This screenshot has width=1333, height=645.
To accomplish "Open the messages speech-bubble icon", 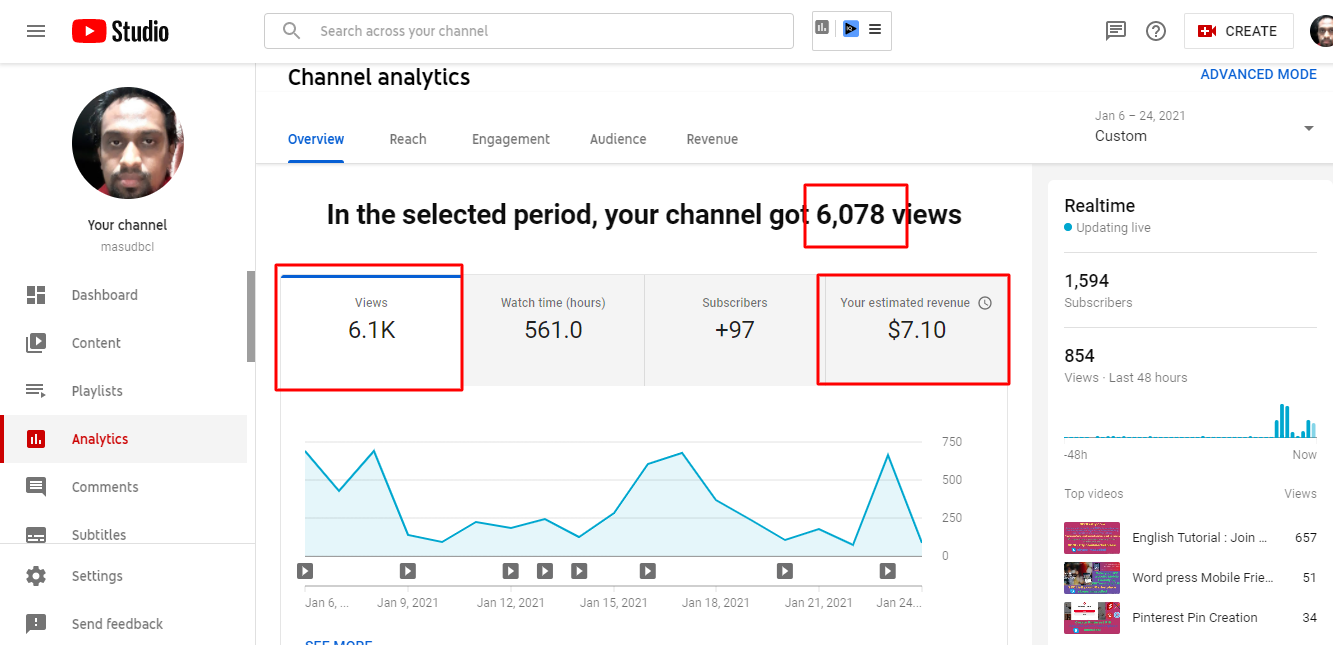I will pos(1116,31).
